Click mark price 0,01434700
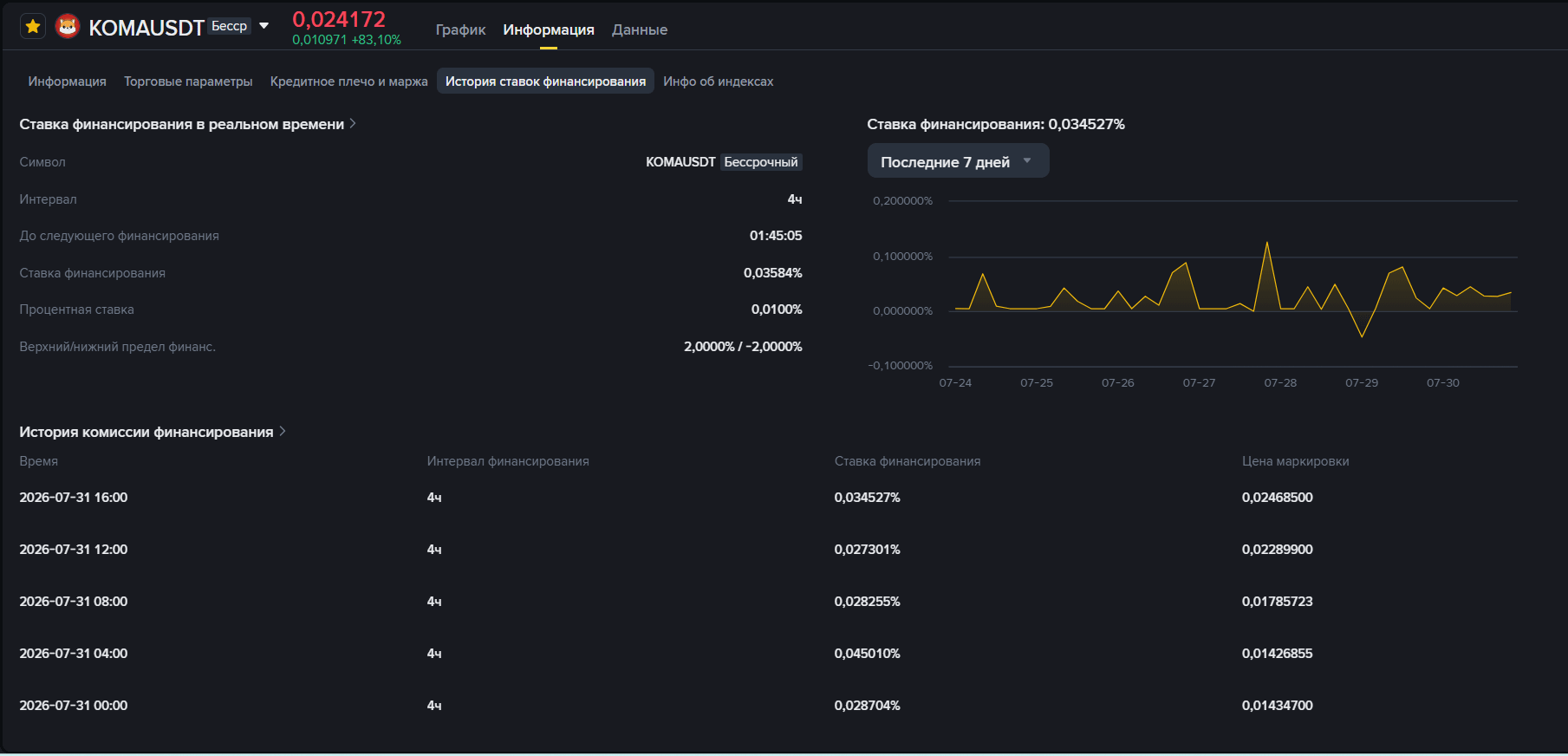 pos(1277,706)
